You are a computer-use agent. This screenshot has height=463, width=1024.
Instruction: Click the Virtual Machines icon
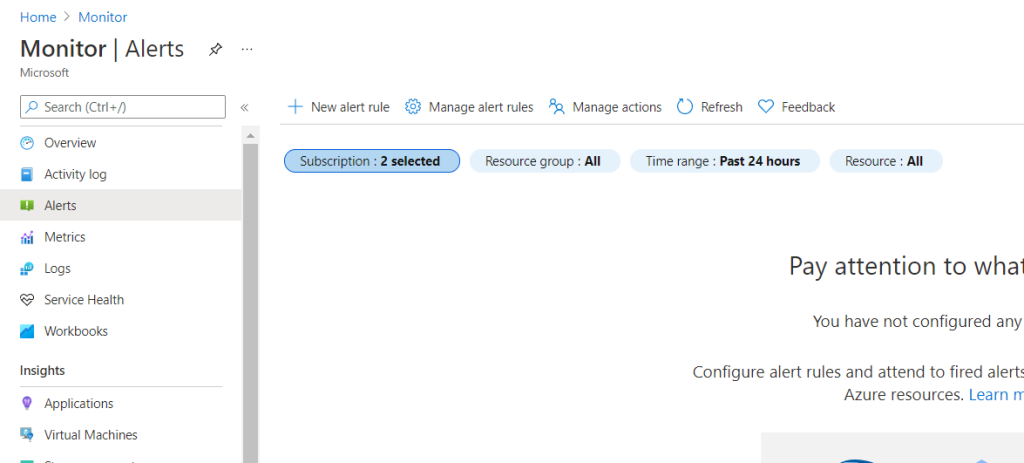(x=27, y=435)
